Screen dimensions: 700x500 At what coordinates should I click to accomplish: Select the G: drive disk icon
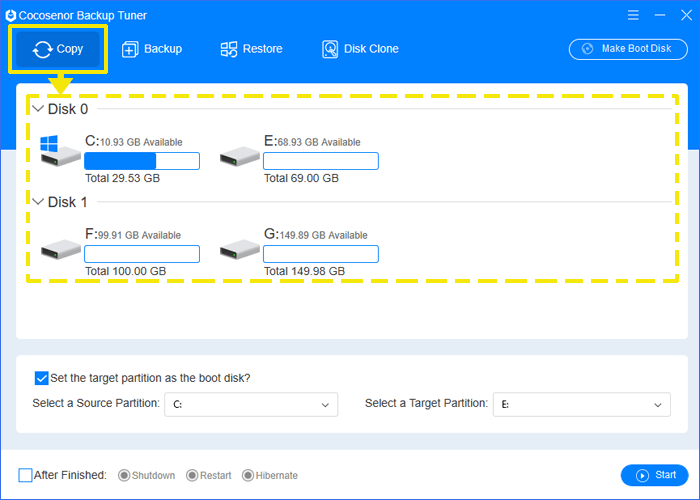[x=240, y=249]
